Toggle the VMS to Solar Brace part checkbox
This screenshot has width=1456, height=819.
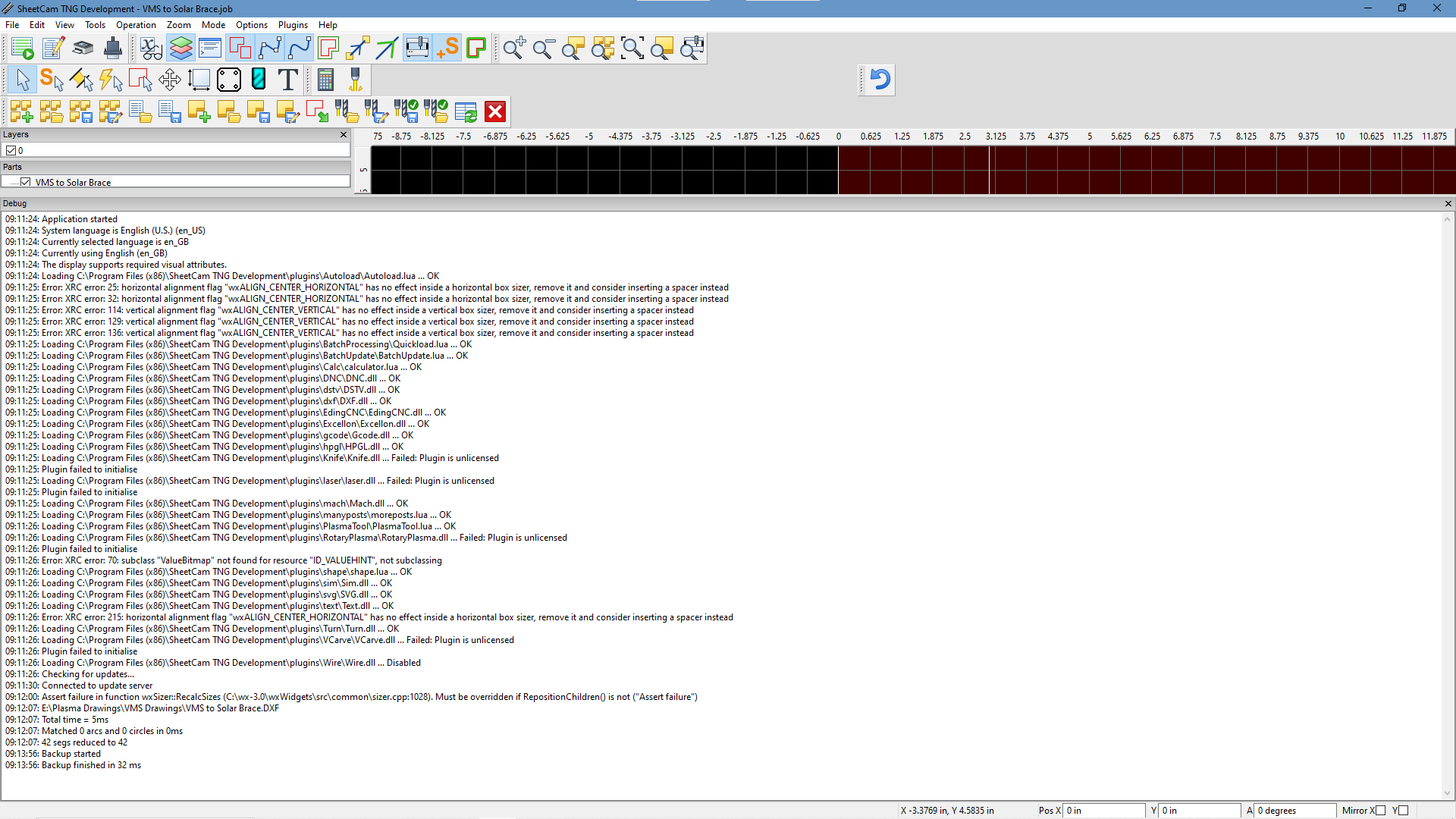point(26,182)
